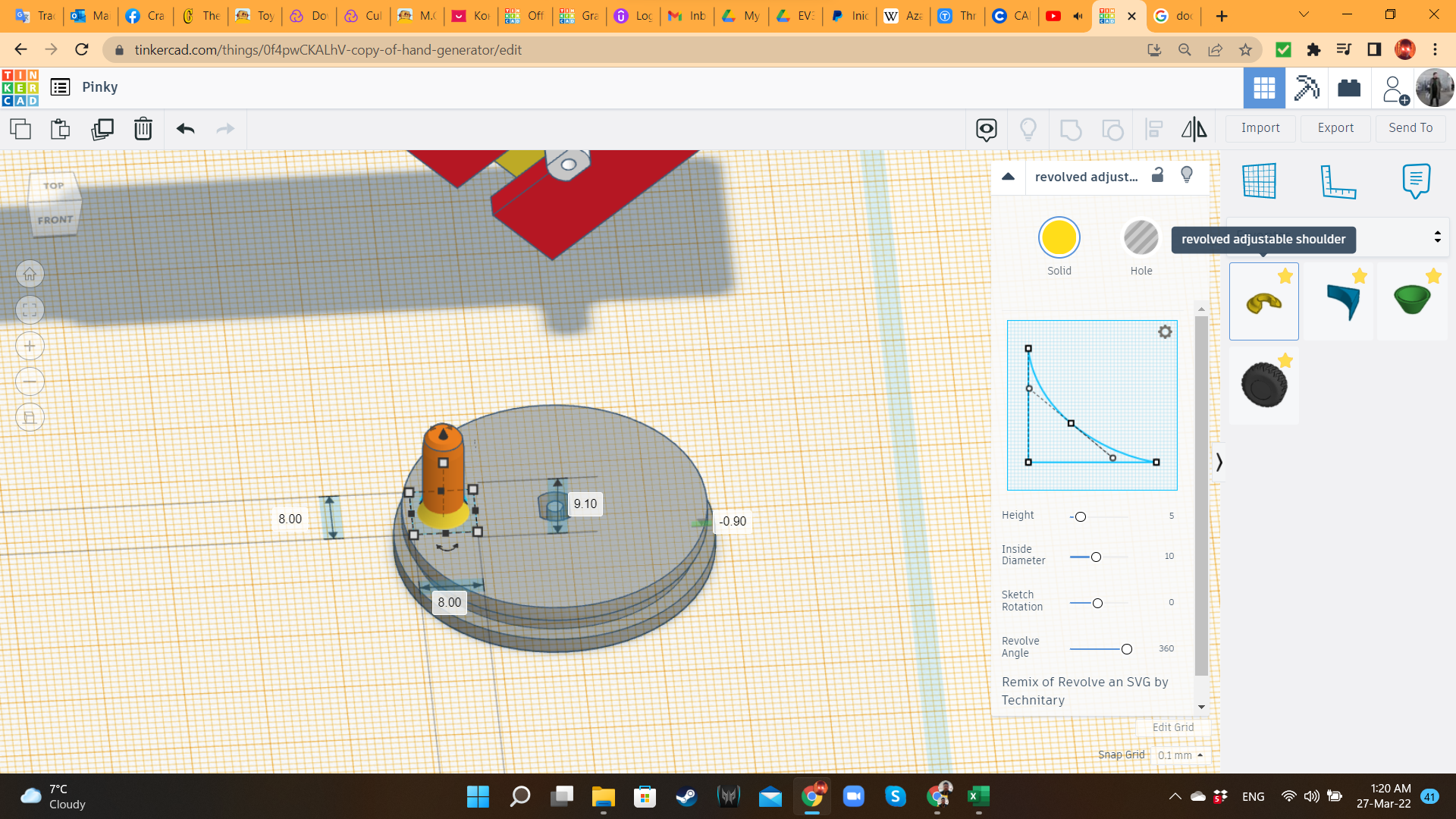Click the Copy icon in toolbar
The image size is (1456, 819).
(x=20, y=129)
